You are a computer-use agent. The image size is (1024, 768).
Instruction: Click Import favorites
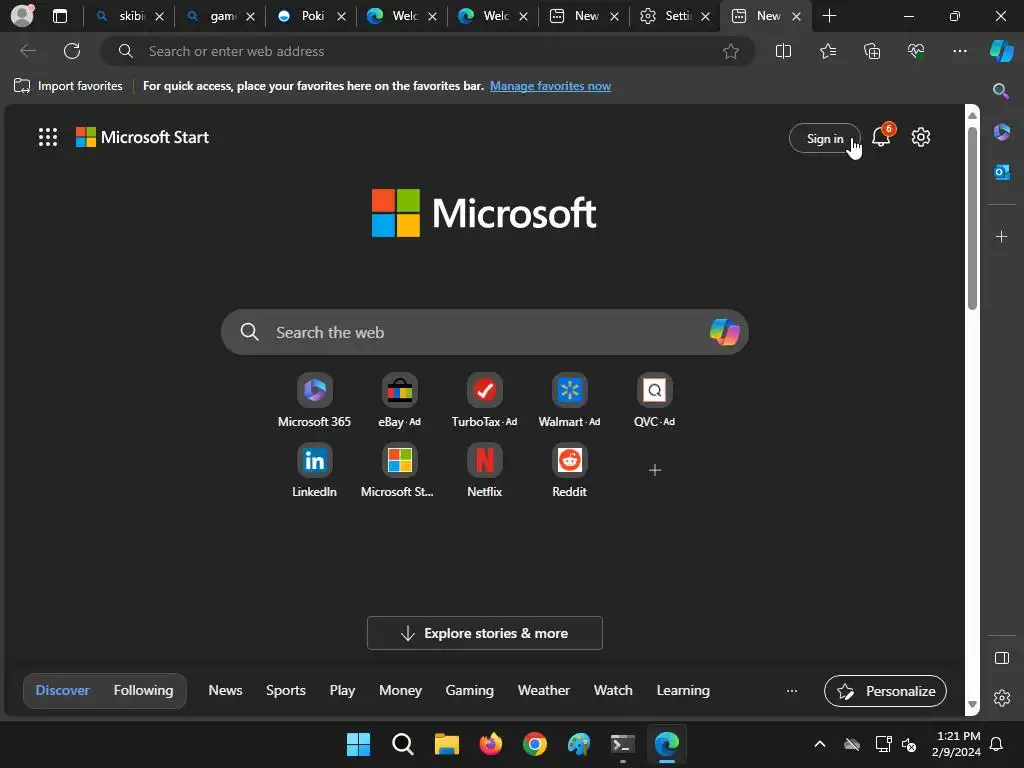(68, 86)
